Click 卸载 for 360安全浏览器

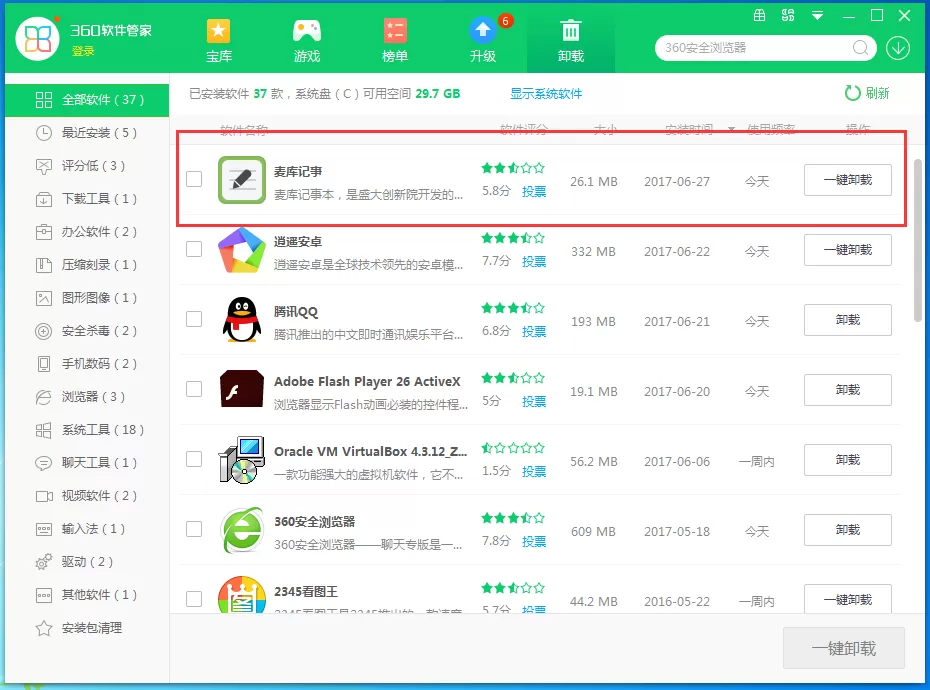(848, 530)
